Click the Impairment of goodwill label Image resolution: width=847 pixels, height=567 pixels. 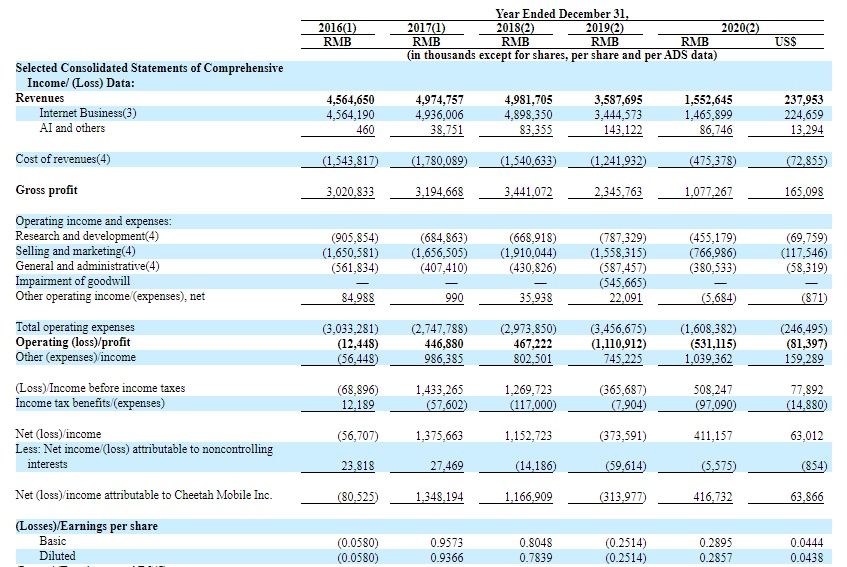coord(72,281)
